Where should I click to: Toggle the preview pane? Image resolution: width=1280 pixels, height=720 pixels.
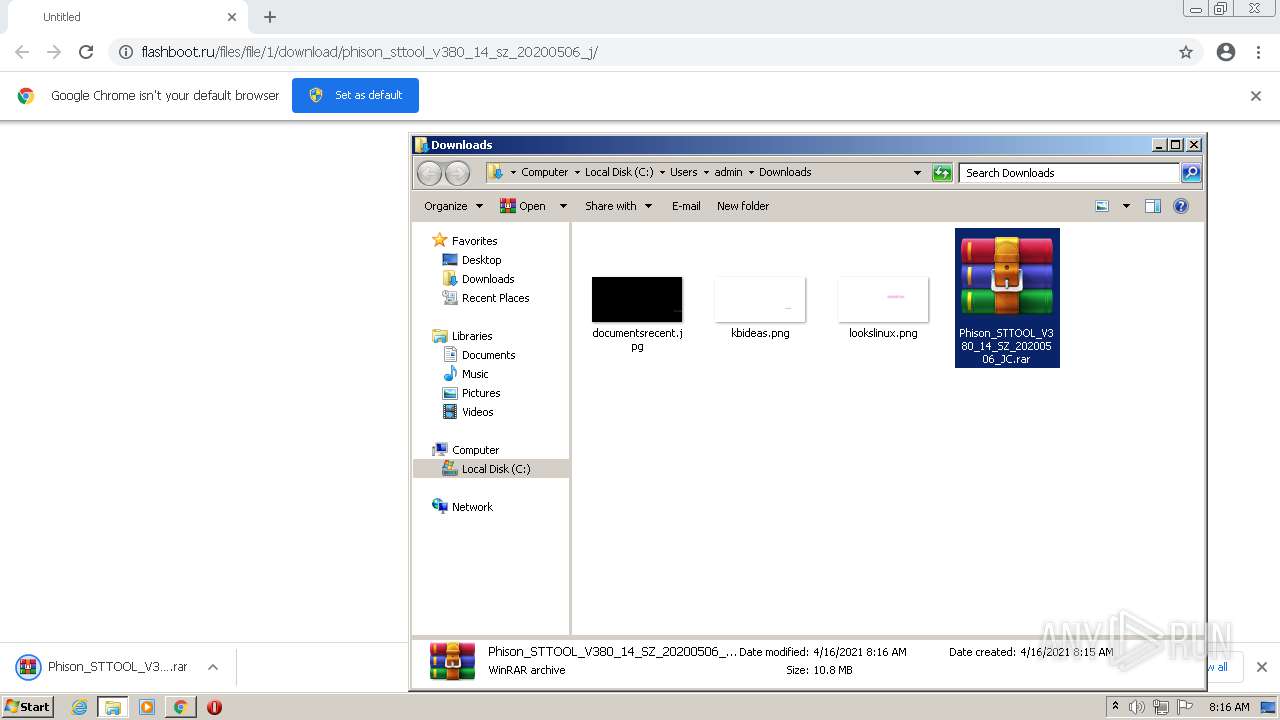point(1153,206)
